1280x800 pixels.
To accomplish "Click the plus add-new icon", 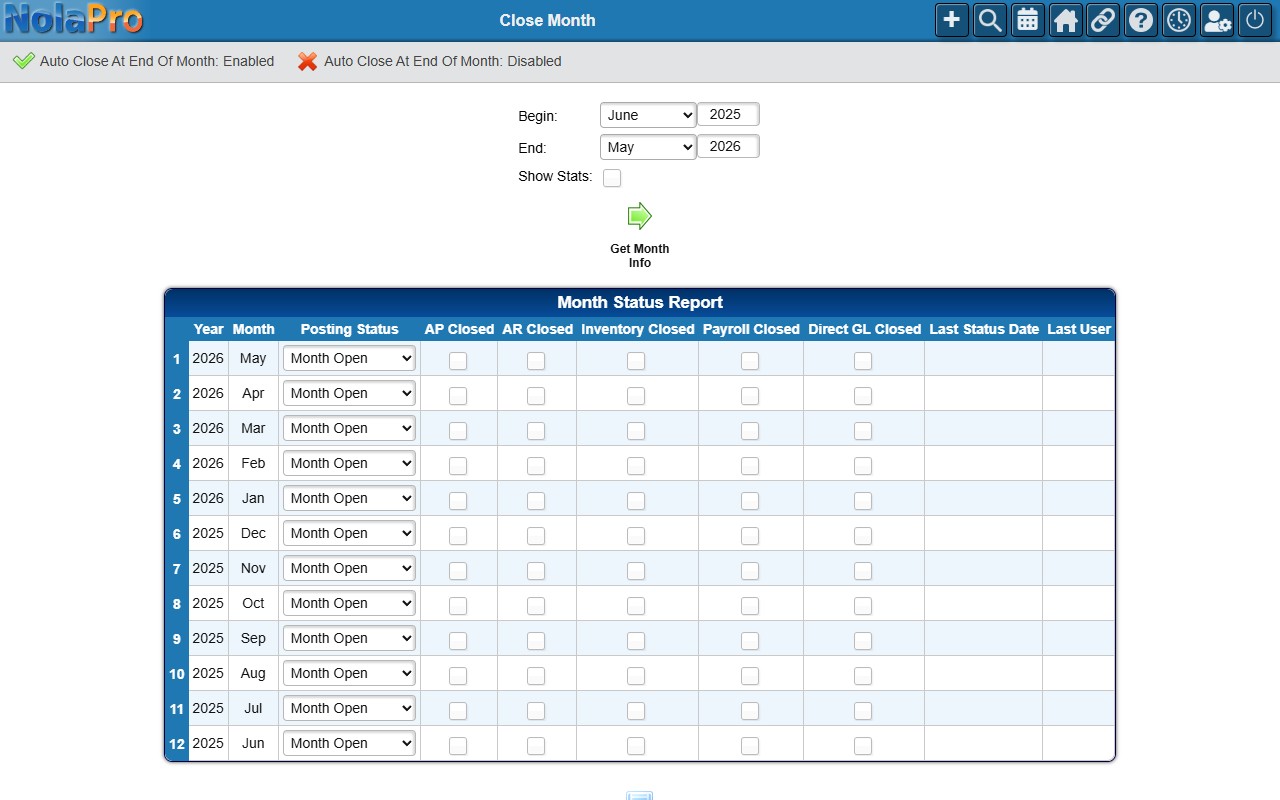I will click(952, 20).
